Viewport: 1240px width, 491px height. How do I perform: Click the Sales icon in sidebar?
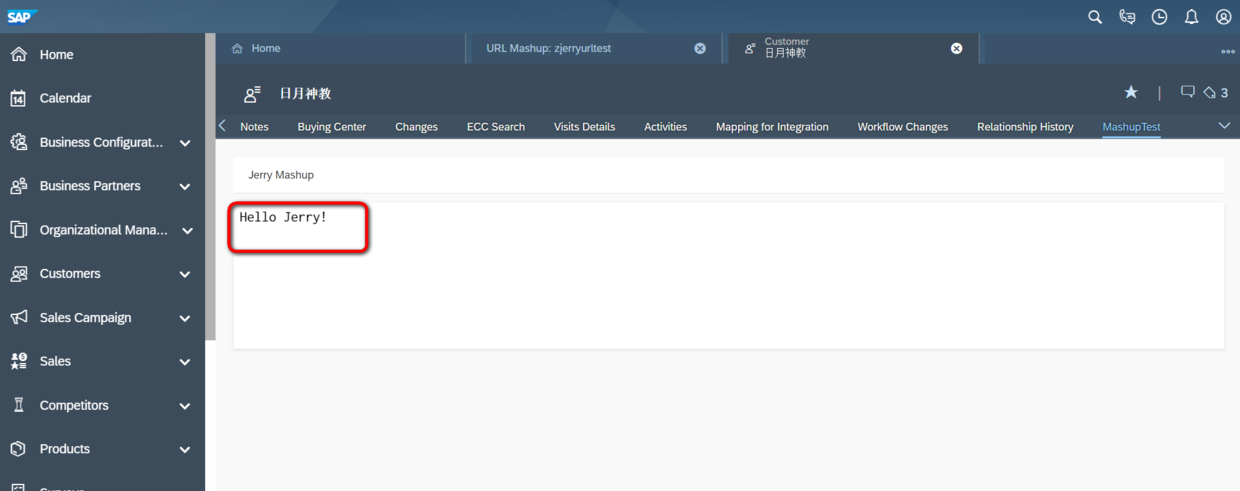(x=18, y=361)
